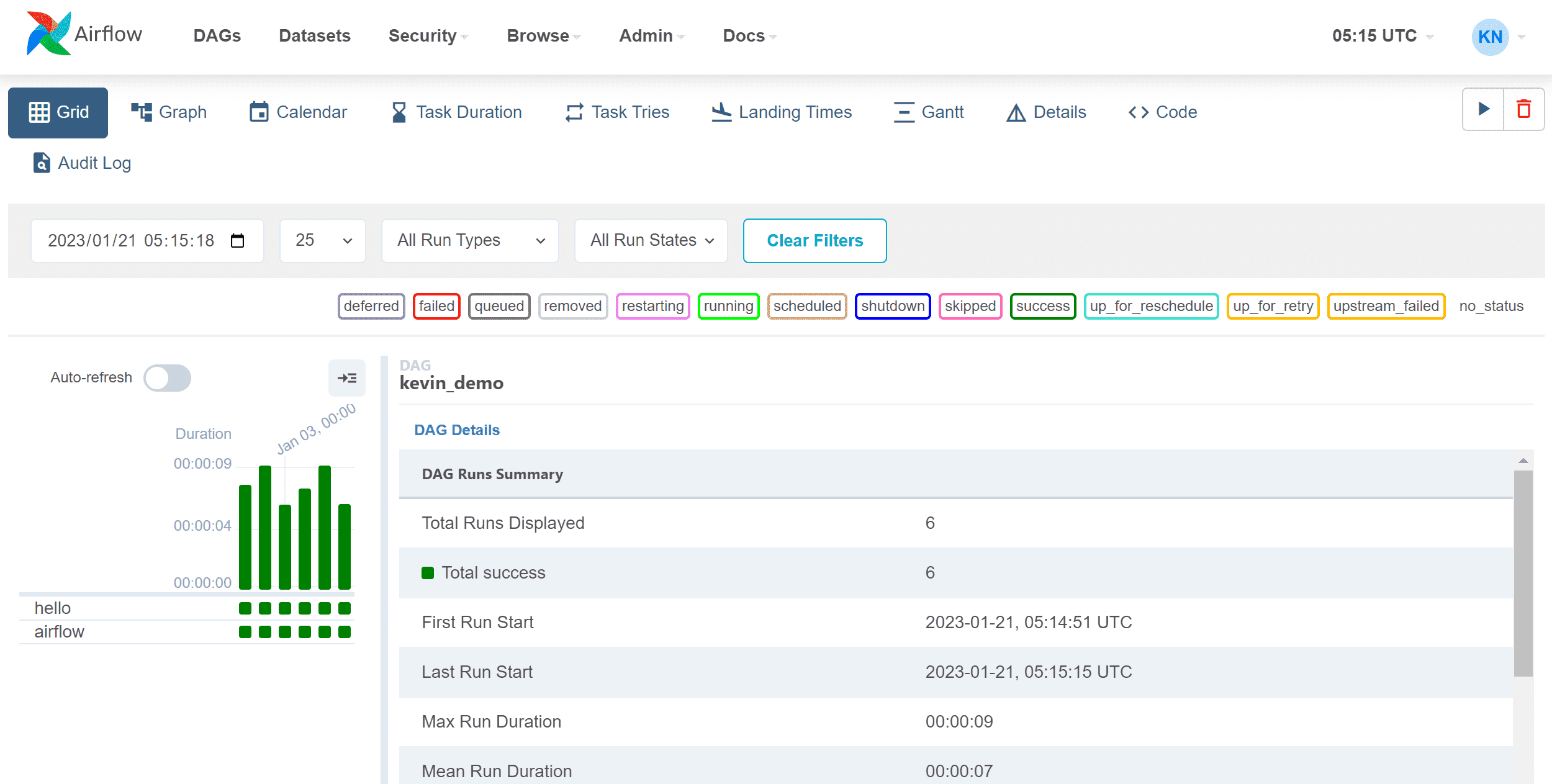1552x784 pixels.
Task: Expand the Security menu
Action: click(x=428, y=36)
